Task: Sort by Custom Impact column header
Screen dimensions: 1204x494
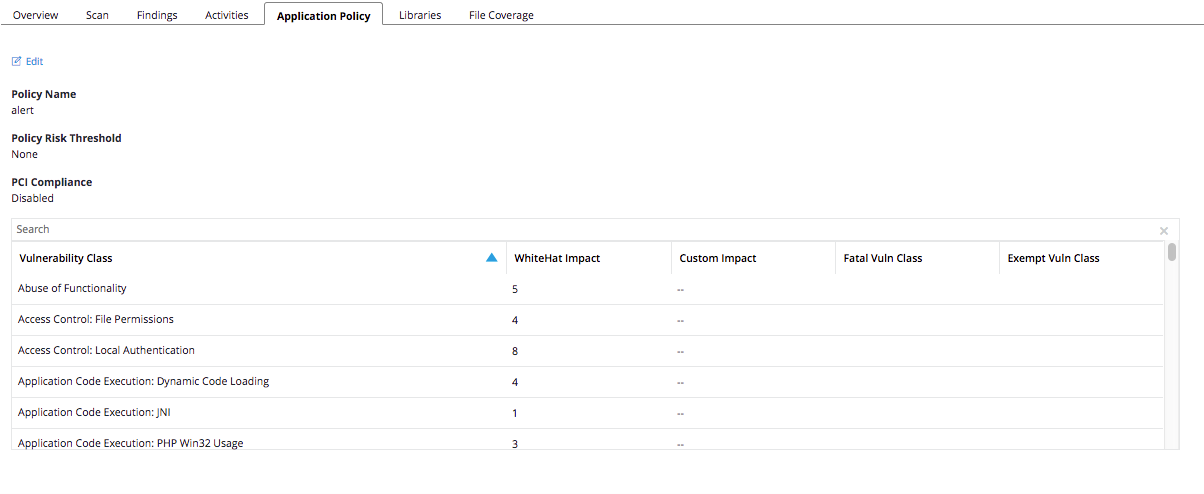Action: 753,258
